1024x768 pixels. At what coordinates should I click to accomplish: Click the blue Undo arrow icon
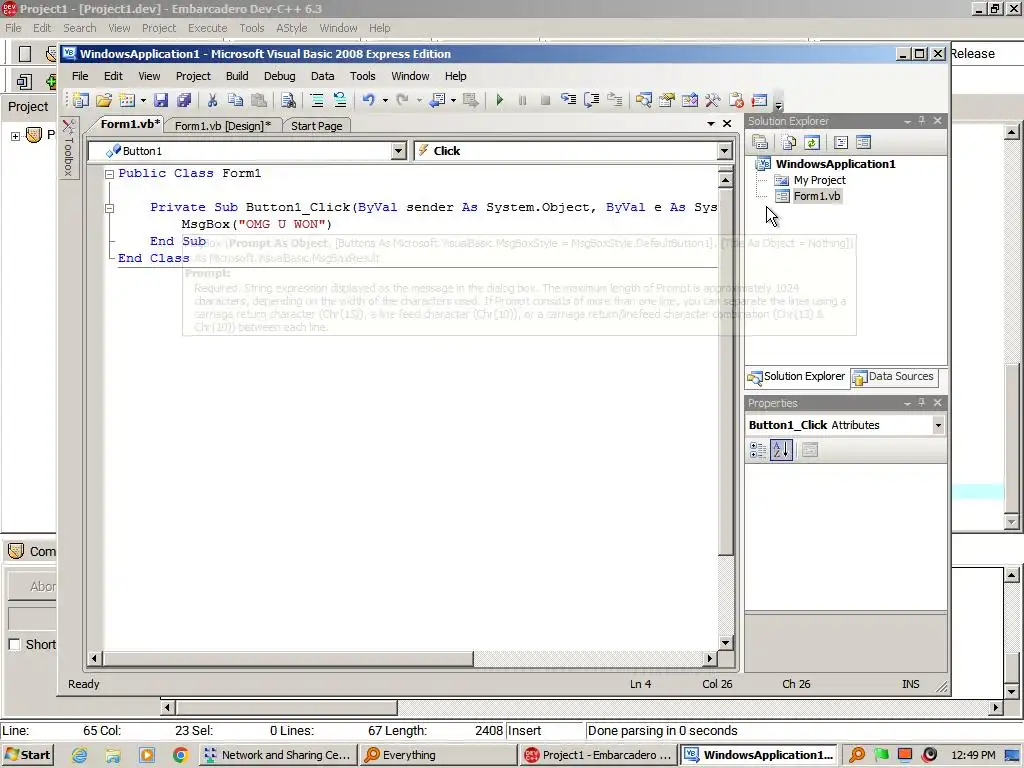click(x=369, y=100)
